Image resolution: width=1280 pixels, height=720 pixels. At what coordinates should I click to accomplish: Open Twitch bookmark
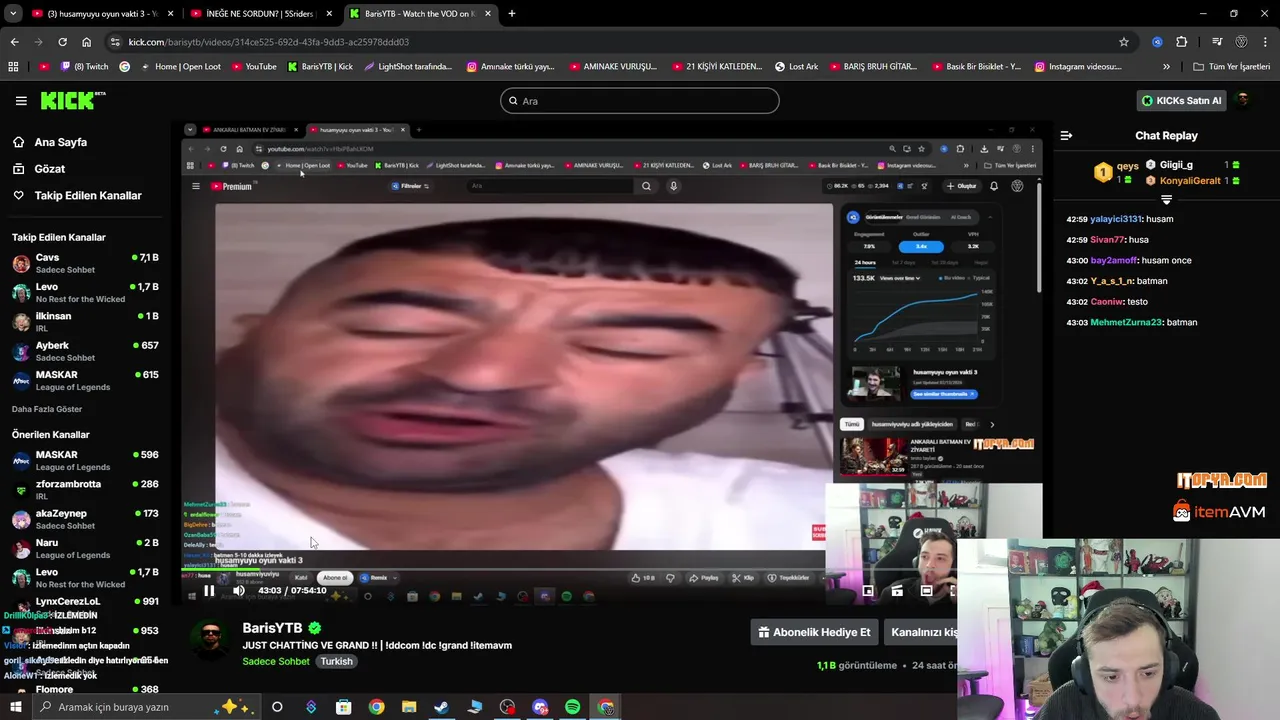[x=86, y=67]
